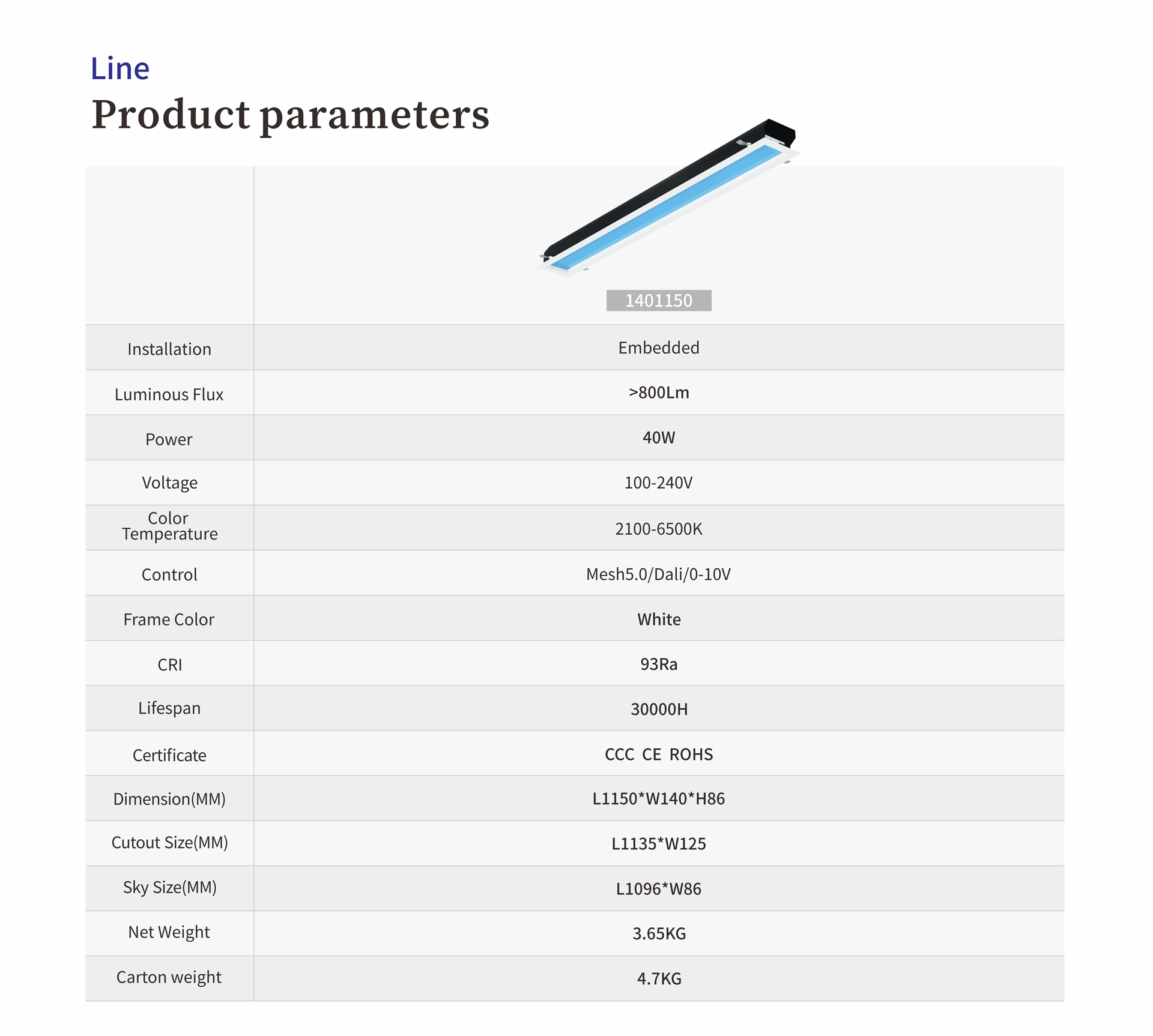Image resolution: width=1153 pixels, height=1036 pixels.
Task: Click the Product parameters title
Action: point(290,114)
